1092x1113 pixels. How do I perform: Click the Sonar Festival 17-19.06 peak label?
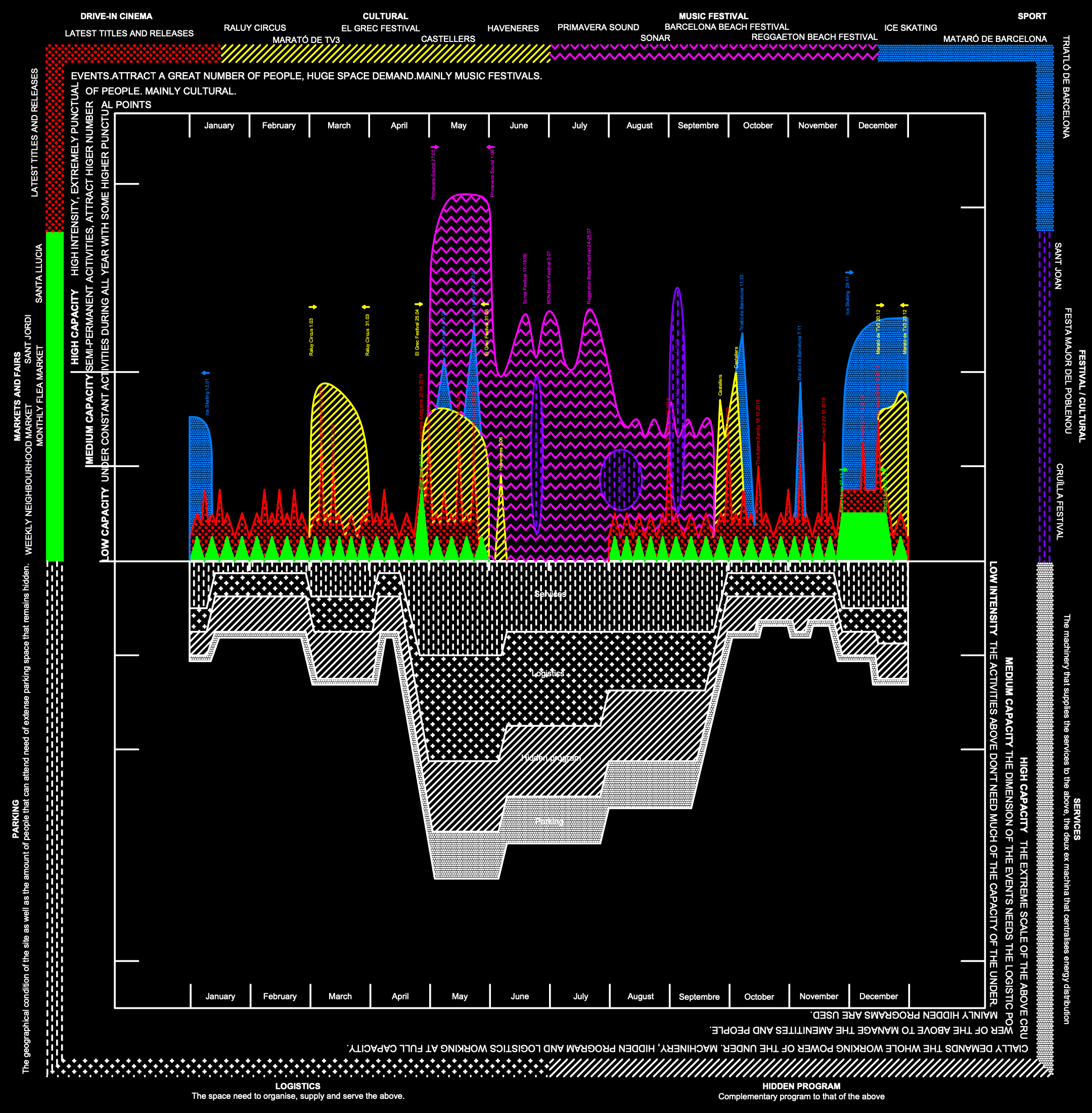[525, 279]
